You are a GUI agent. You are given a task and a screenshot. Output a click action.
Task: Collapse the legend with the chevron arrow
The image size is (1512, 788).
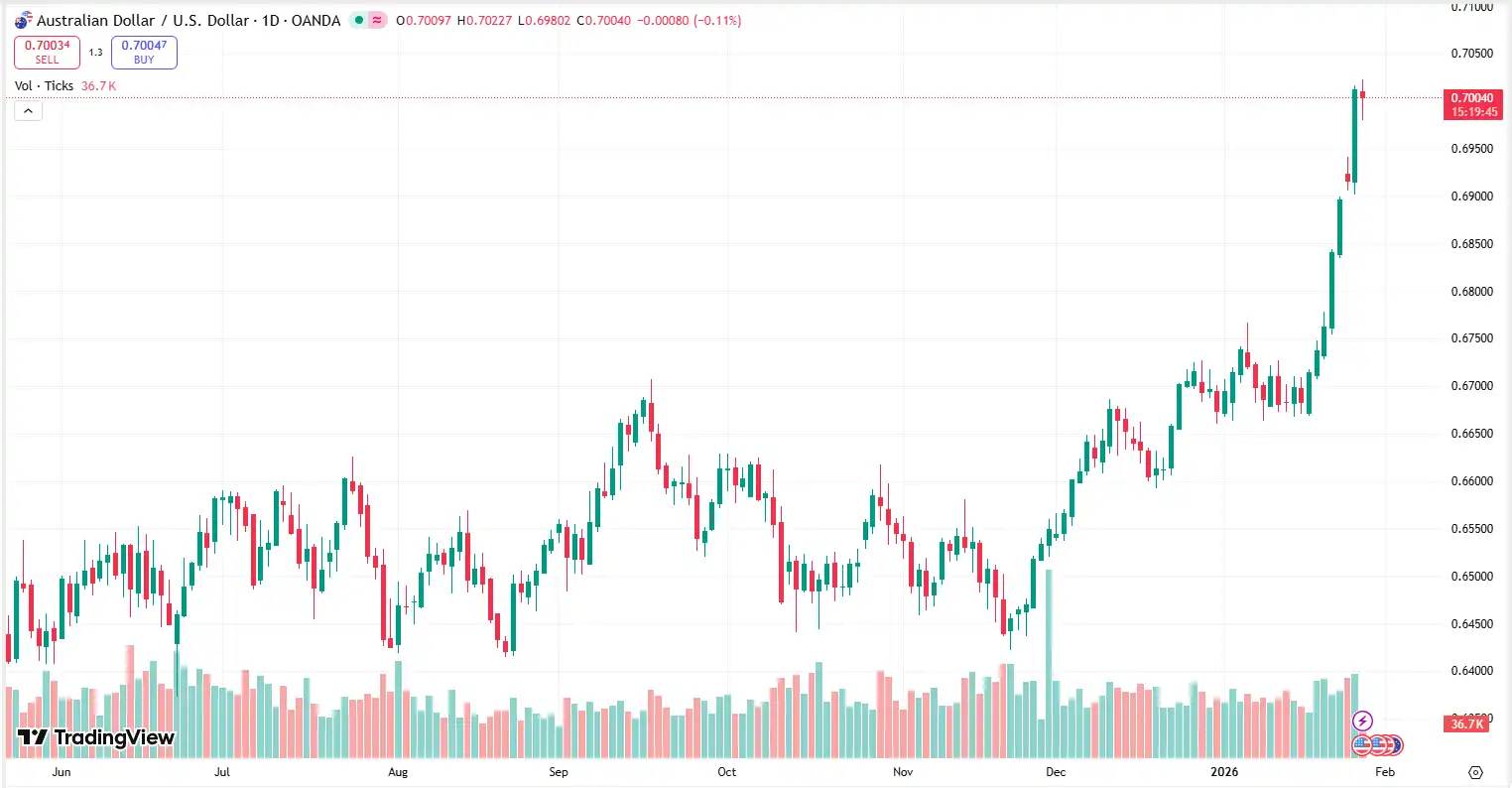(x=27, y=110)
